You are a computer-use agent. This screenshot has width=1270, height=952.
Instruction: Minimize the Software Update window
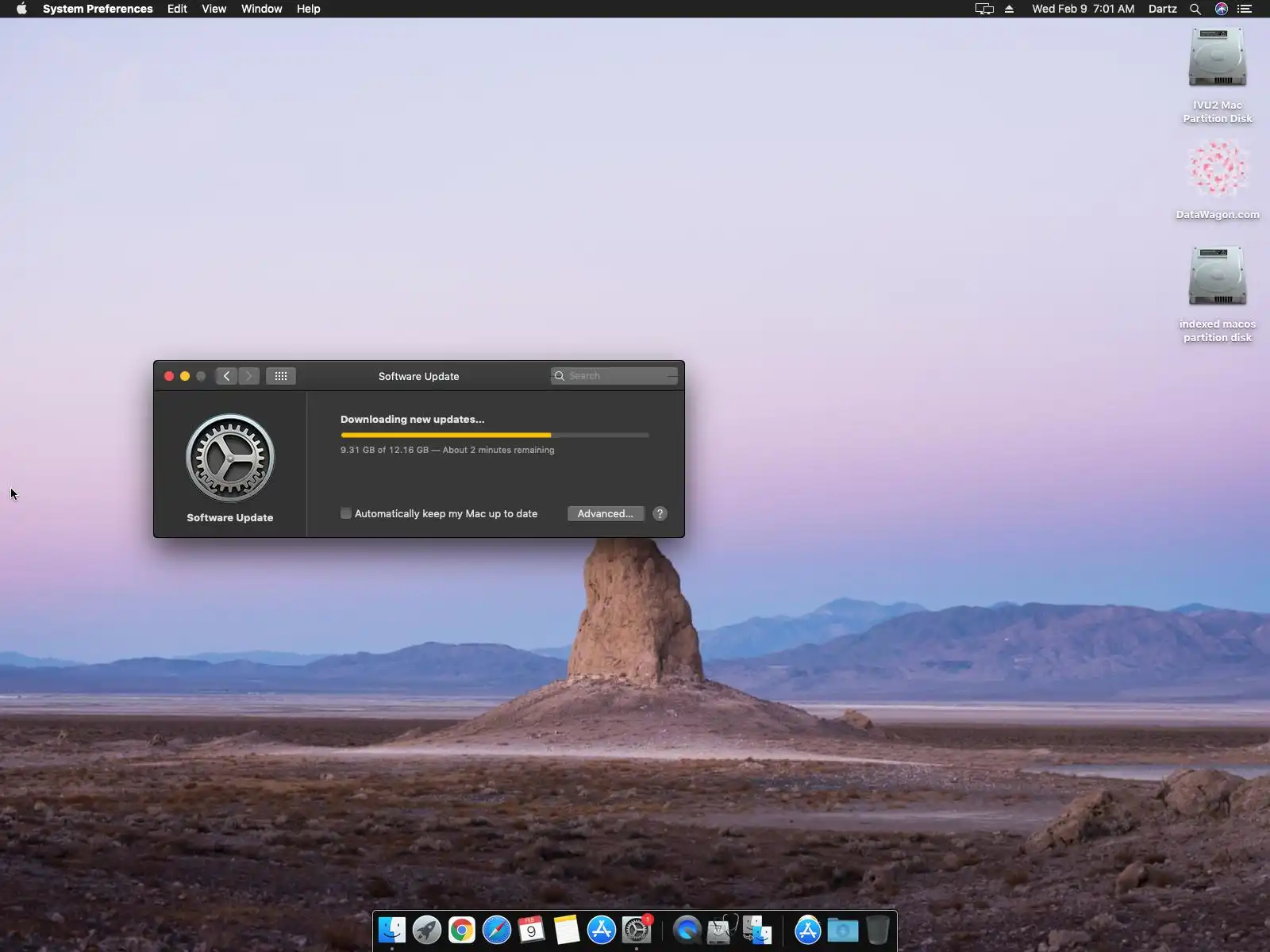tap(185, 376)
